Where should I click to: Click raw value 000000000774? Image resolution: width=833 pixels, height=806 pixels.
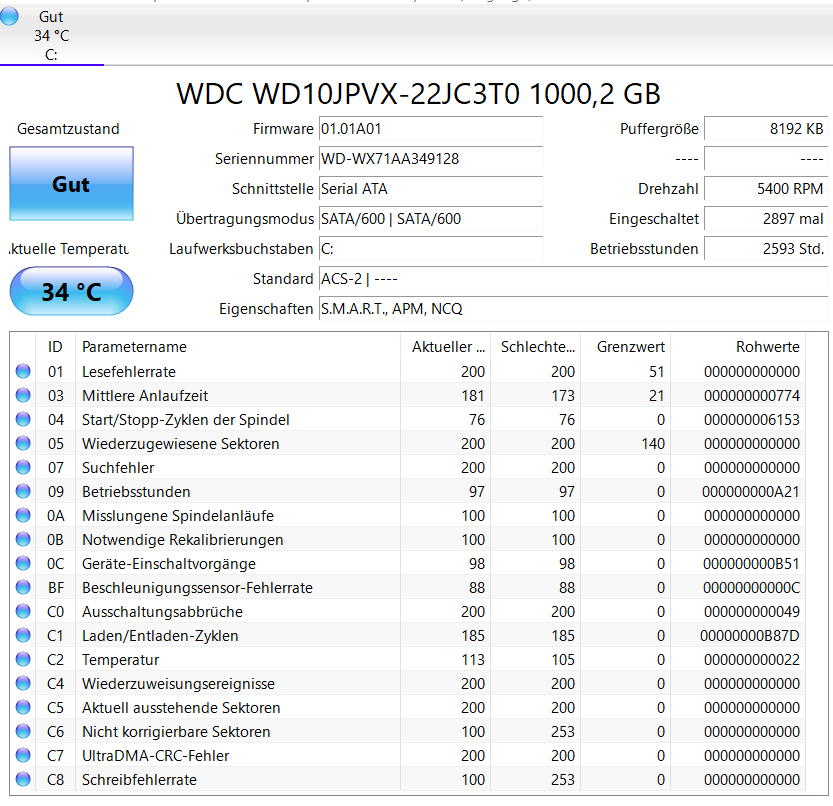pyautogui.click(x=752, y=395)
